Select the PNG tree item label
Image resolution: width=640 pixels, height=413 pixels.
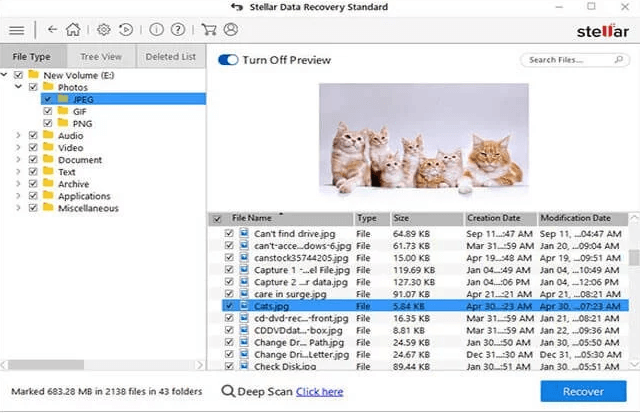pos(82,123)
